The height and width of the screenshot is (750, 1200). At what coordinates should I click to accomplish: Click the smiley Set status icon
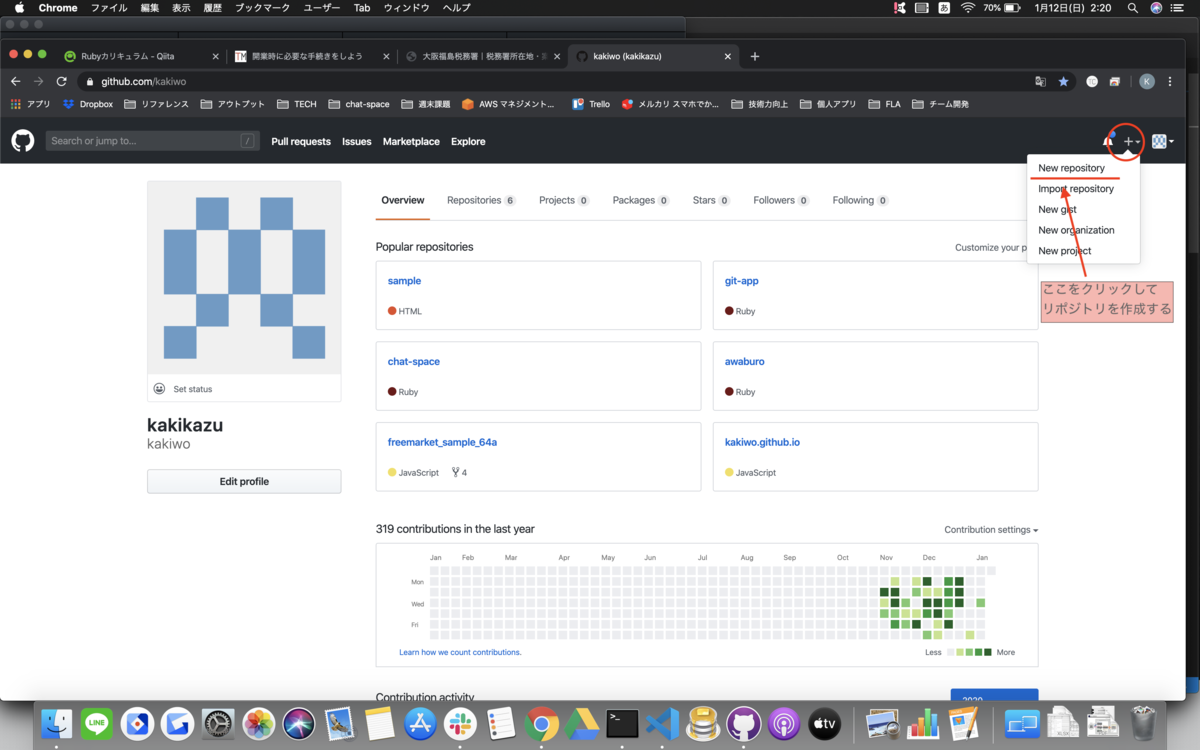click(x=159, y=389)
